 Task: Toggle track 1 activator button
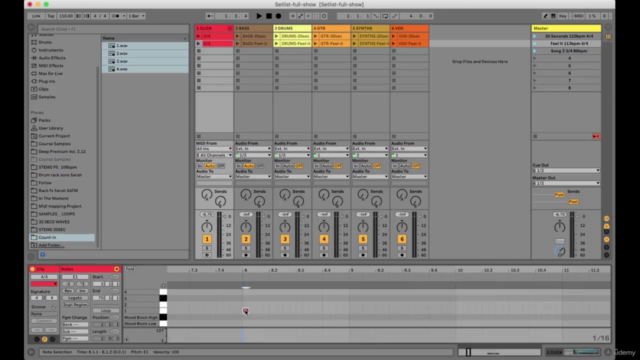(x=207, y=239)
